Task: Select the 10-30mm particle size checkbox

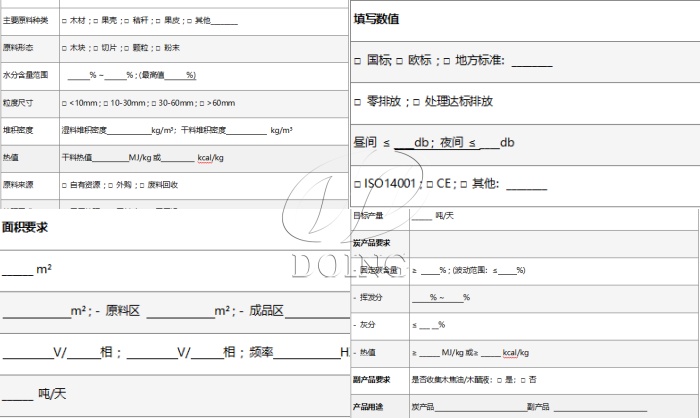Action: coord(106,104)
